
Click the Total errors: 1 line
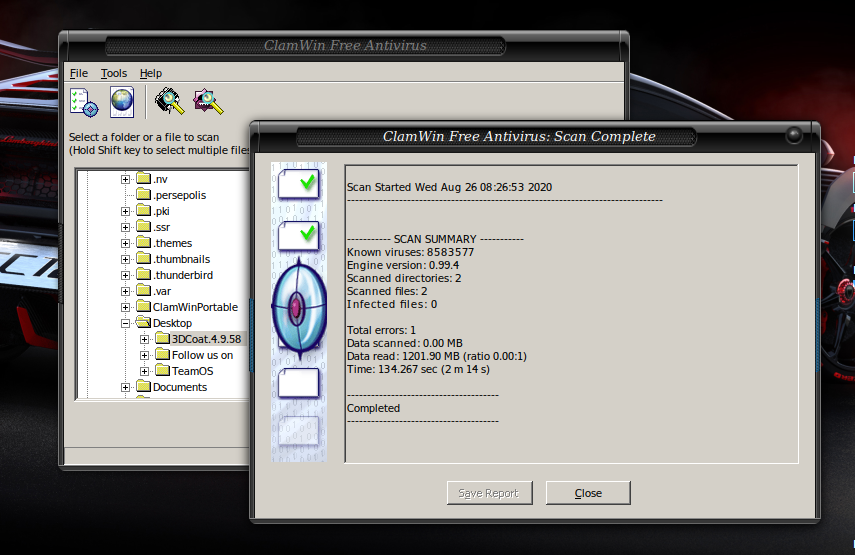point(381,330)
